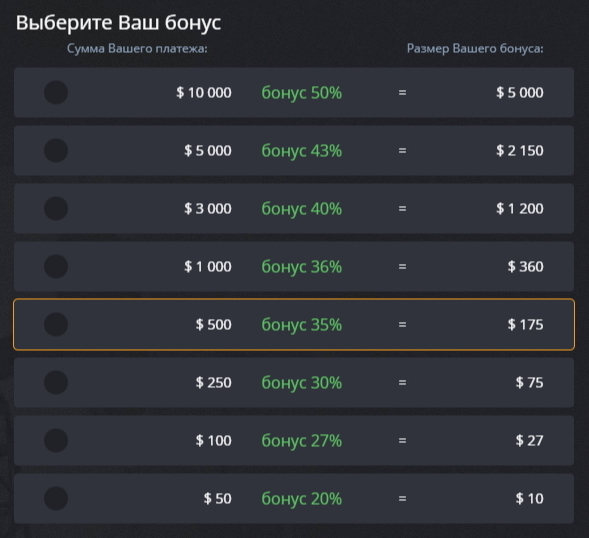Select the $250 payment radio button
Screen dimensions: 589x538
56,382
